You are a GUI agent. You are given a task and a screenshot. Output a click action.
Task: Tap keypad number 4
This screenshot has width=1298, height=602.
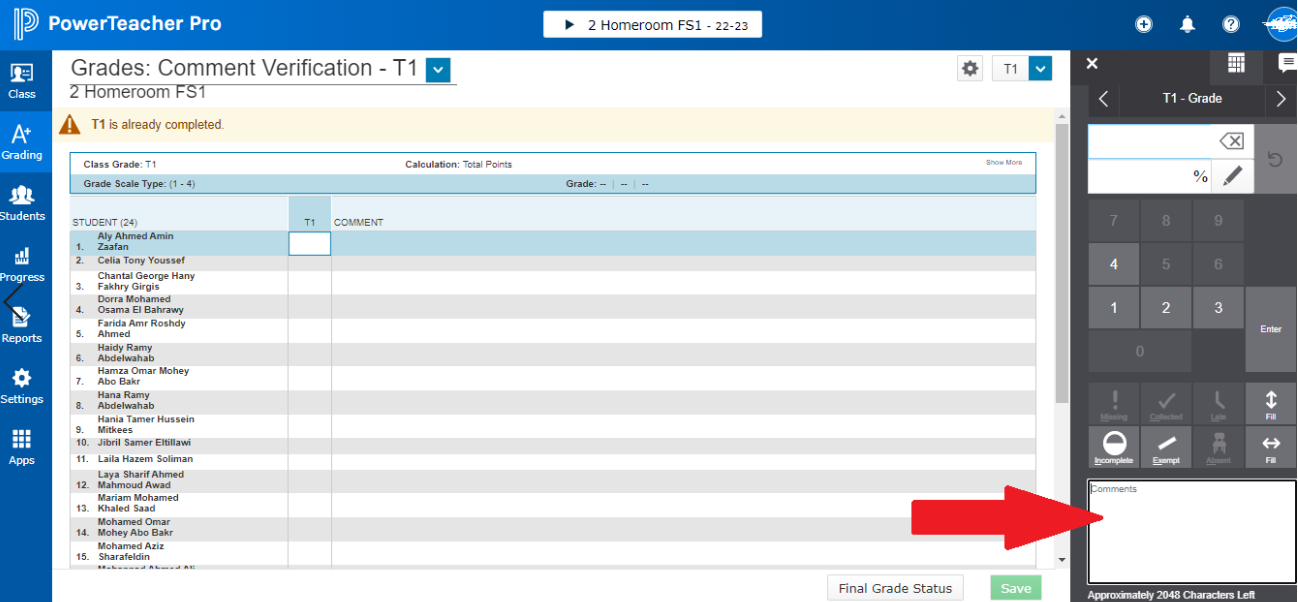pyautogui.click(x=1114, y=265)
